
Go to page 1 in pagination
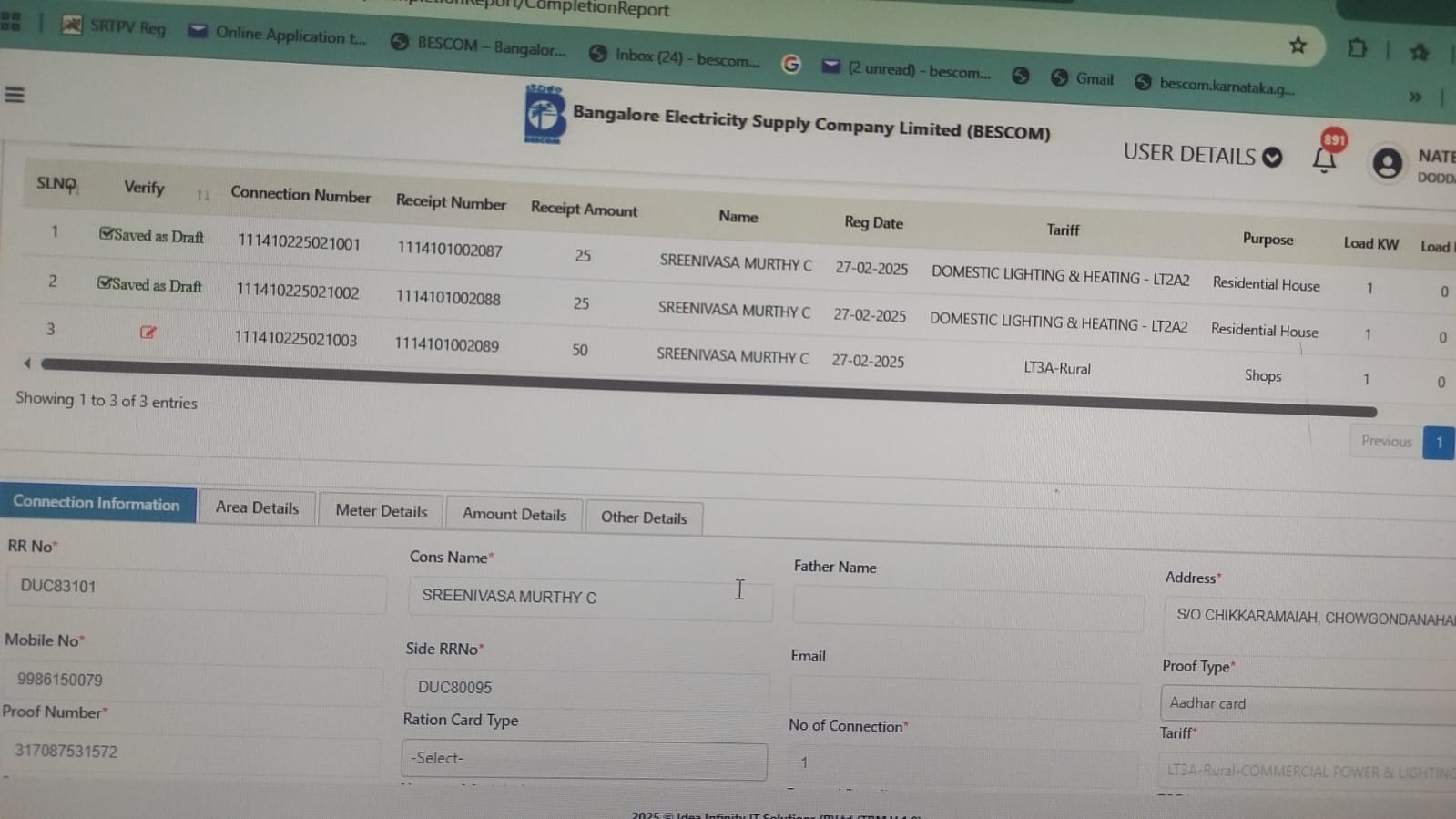pyautogui.click(x=1439, y=443)
